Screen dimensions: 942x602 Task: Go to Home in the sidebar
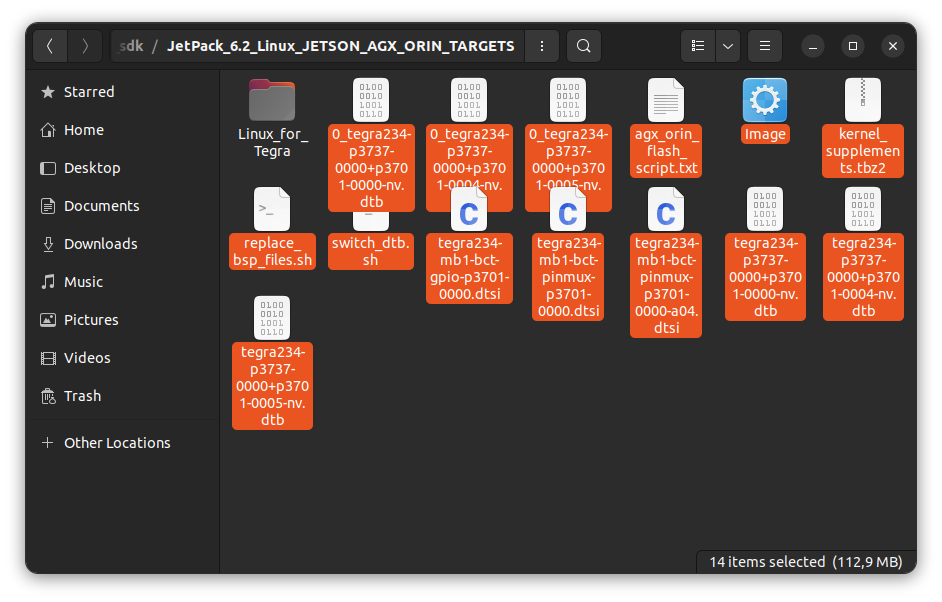[123, 130]
